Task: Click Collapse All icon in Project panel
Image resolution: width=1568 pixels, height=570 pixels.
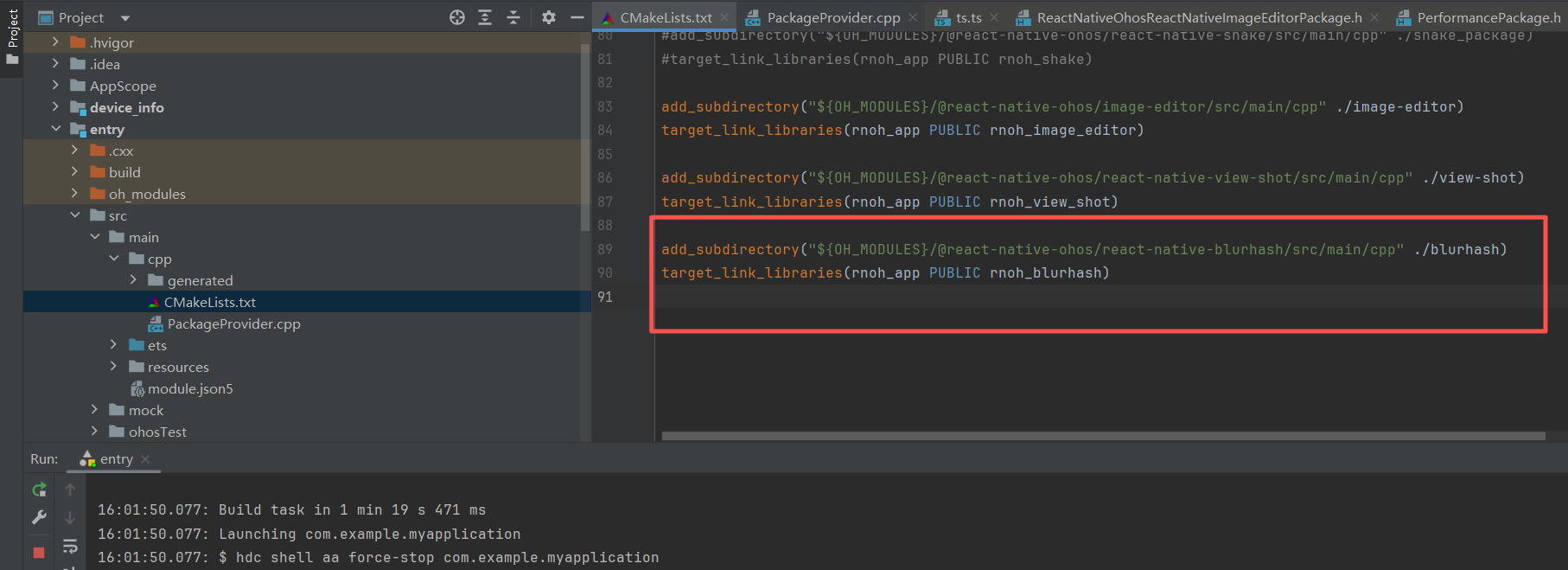Action: click(x=513, y=17)
